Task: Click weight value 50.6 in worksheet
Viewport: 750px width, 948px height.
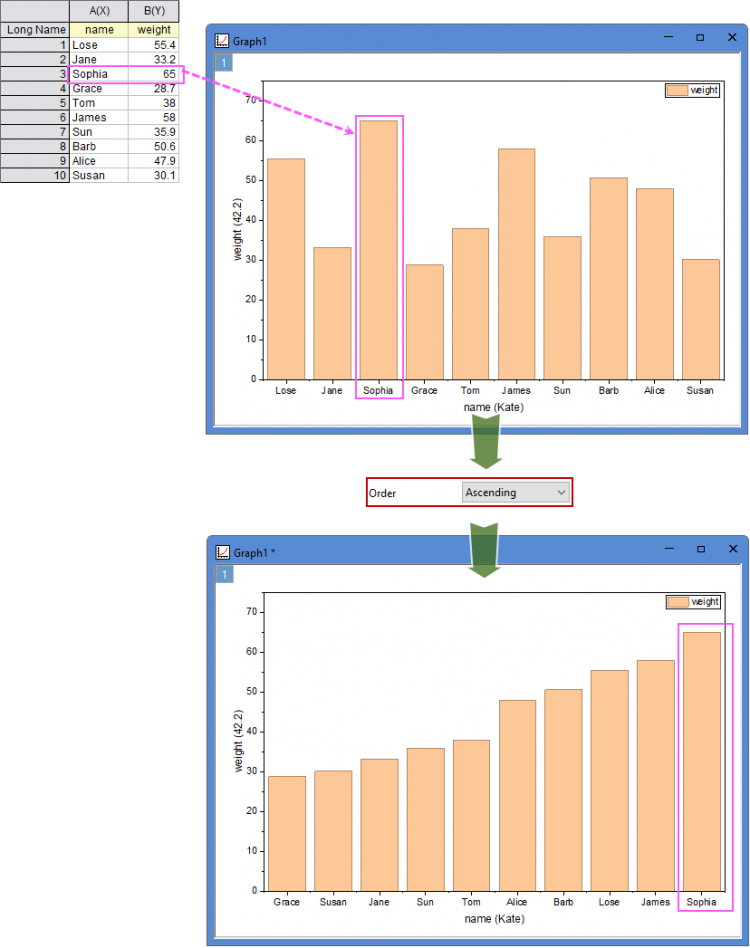Action: coord(154,146)
